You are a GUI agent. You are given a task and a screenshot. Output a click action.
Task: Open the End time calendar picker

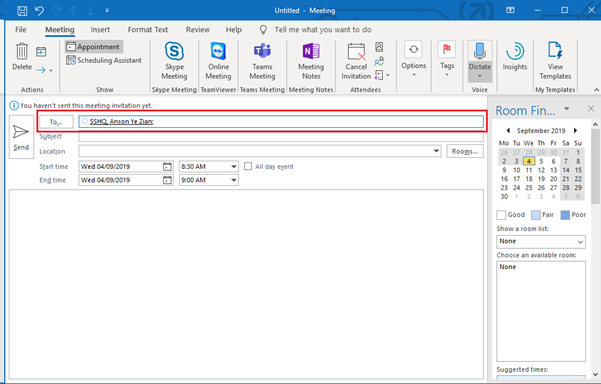point(167,180)
